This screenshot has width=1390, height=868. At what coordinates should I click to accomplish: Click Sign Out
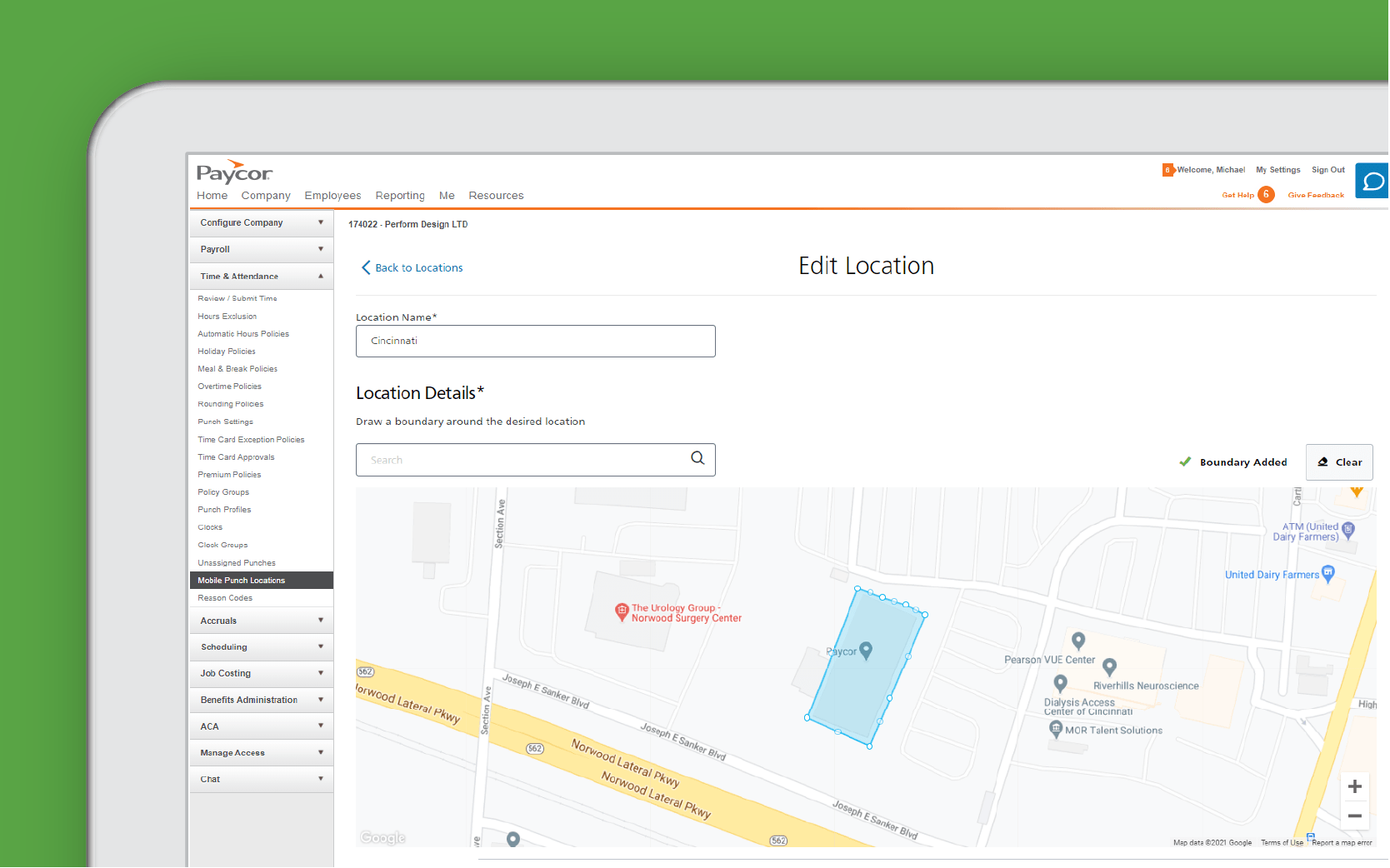[1328, 170]
